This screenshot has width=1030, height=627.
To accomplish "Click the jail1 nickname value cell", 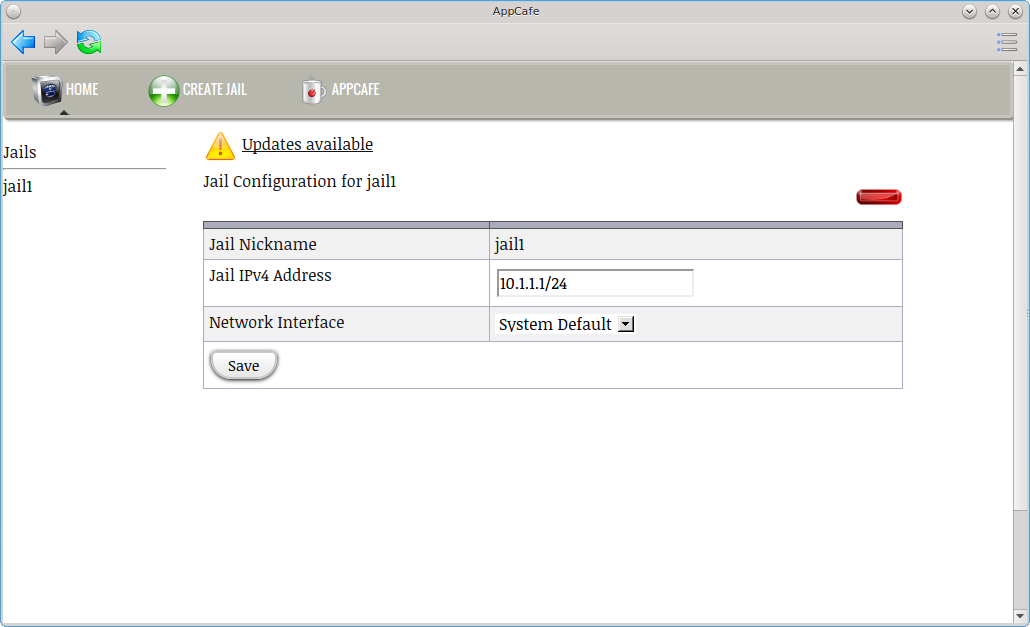I will [696, 244].
